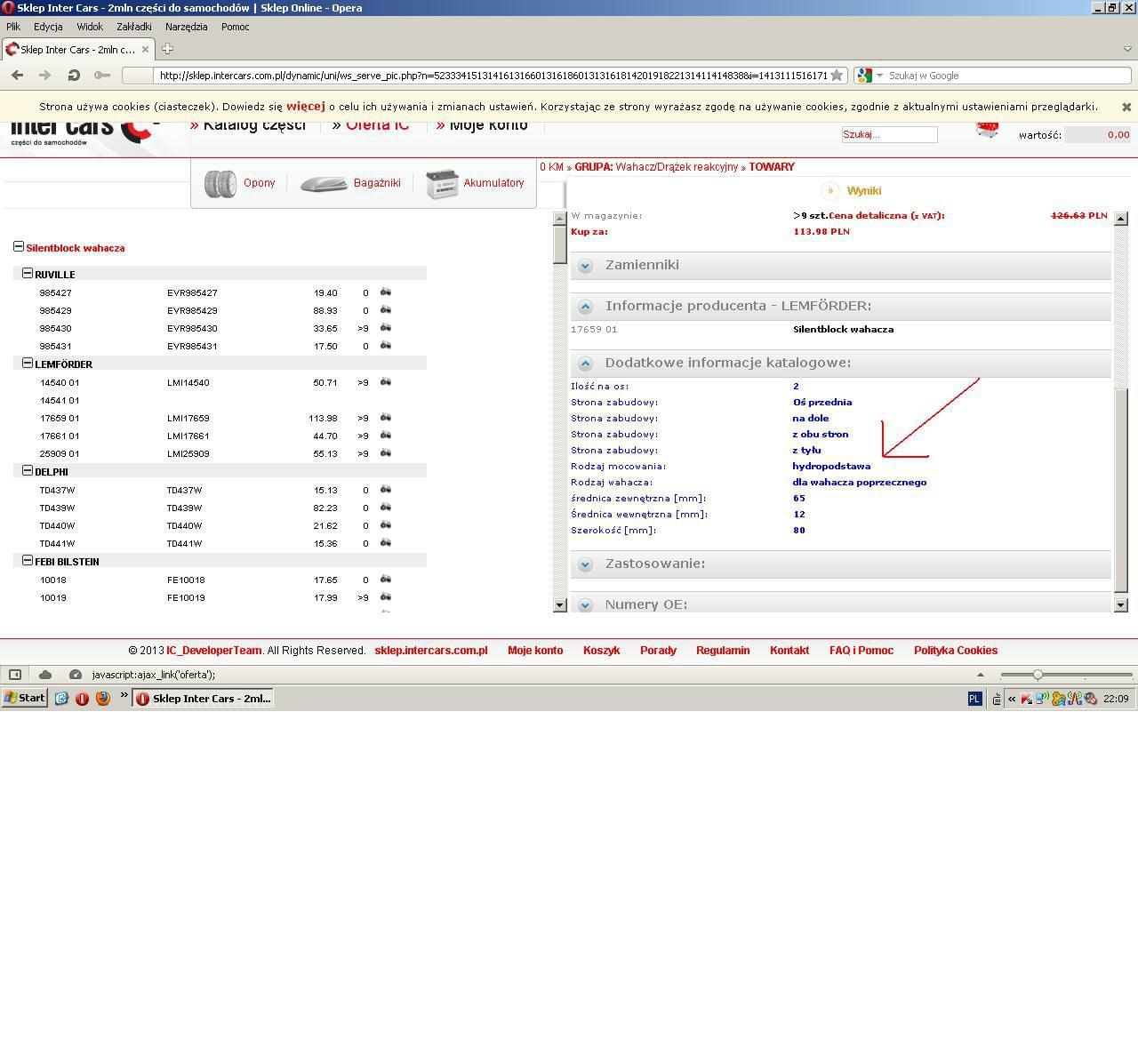This screenshot has height=1064, width=1138.
Task: Open the Narzędzia menu
Action: point(187,27)
